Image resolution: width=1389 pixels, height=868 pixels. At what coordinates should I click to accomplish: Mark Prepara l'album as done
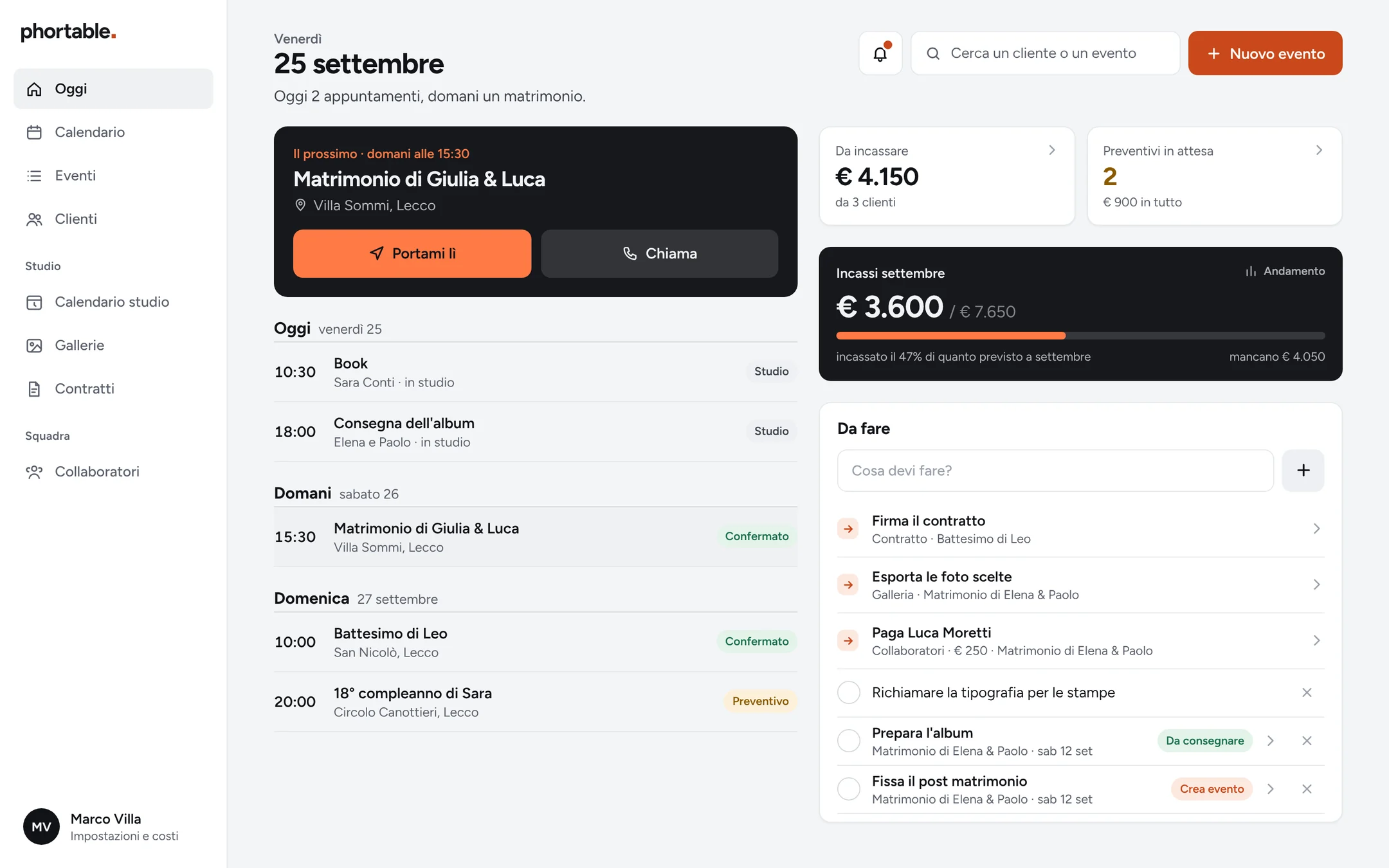[x=849, y=741]
